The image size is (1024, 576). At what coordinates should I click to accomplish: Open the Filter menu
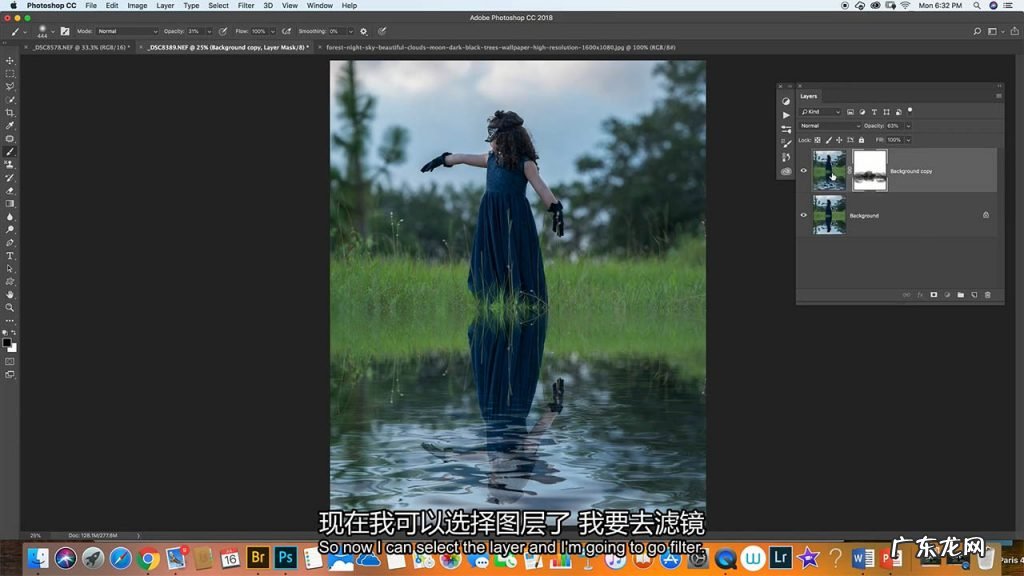coord(245,5)
